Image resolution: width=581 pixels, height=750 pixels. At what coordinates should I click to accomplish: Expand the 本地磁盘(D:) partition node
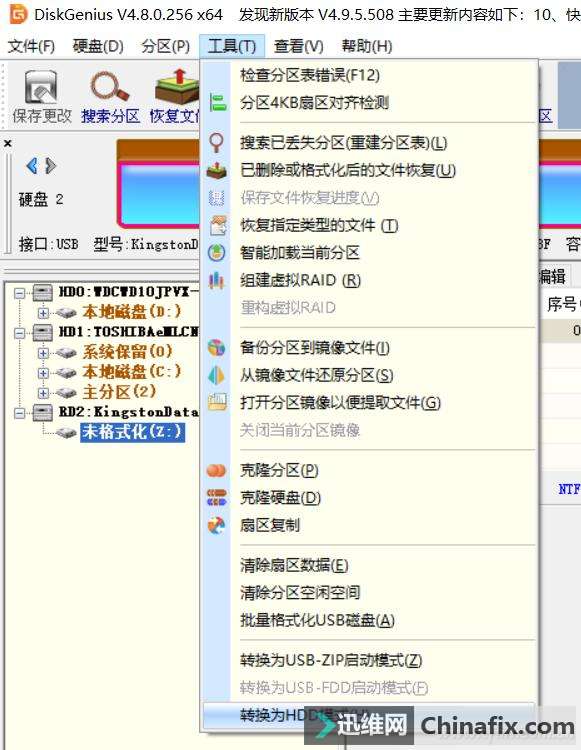(x=43, y=313)
